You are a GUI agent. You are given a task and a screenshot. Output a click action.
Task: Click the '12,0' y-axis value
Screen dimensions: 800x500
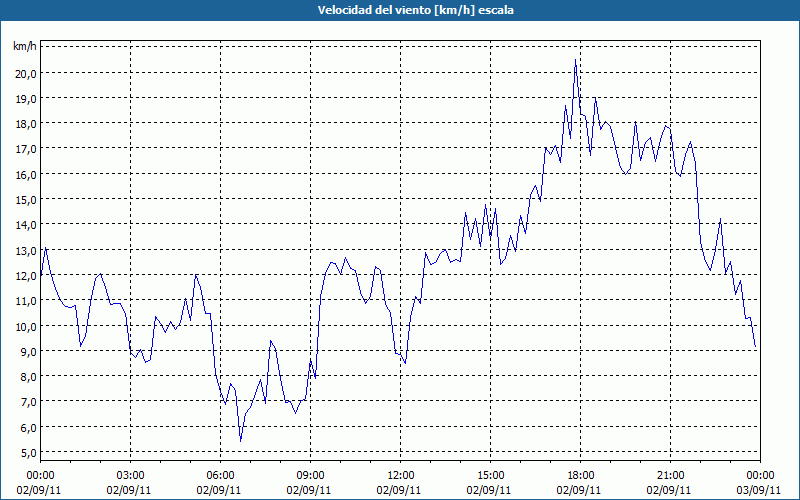pyautogui.click(x=27, y=276)
